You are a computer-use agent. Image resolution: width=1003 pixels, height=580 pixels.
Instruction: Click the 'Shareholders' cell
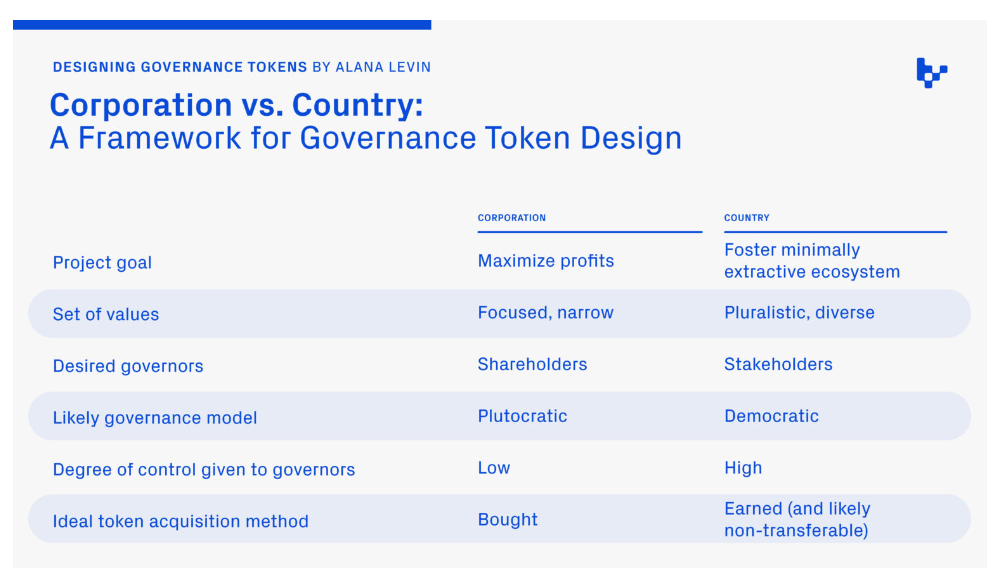click(x=532, y=364)
